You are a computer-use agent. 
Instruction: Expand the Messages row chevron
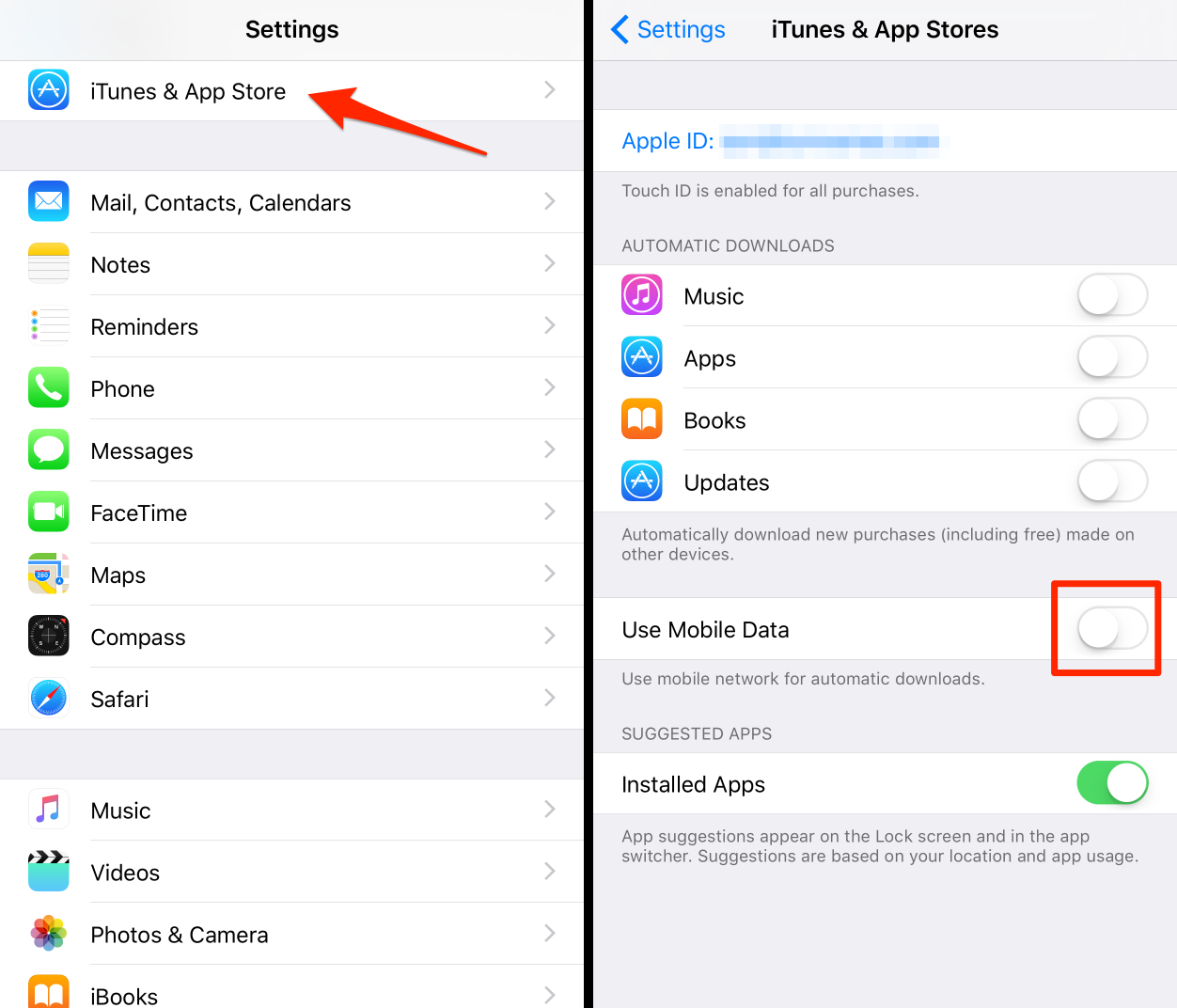550,449
